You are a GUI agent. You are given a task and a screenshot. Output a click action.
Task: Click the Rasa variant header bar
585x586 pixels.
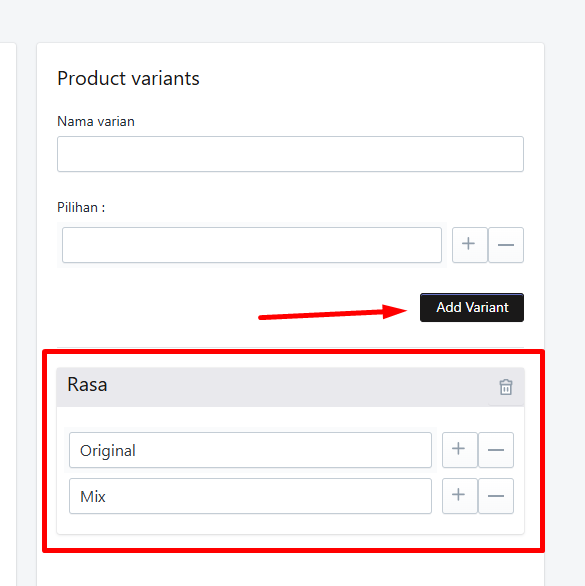pyautogui.click(x=290, y=387)
